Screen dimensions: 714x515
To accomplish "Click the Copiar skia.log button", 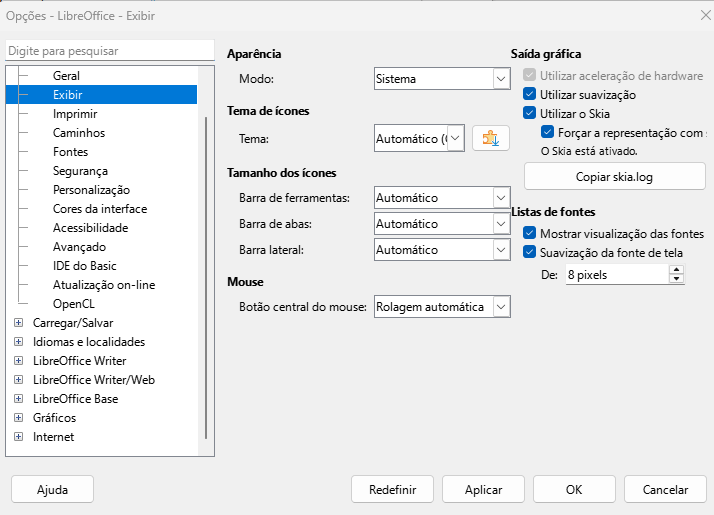I will (615, 177).
